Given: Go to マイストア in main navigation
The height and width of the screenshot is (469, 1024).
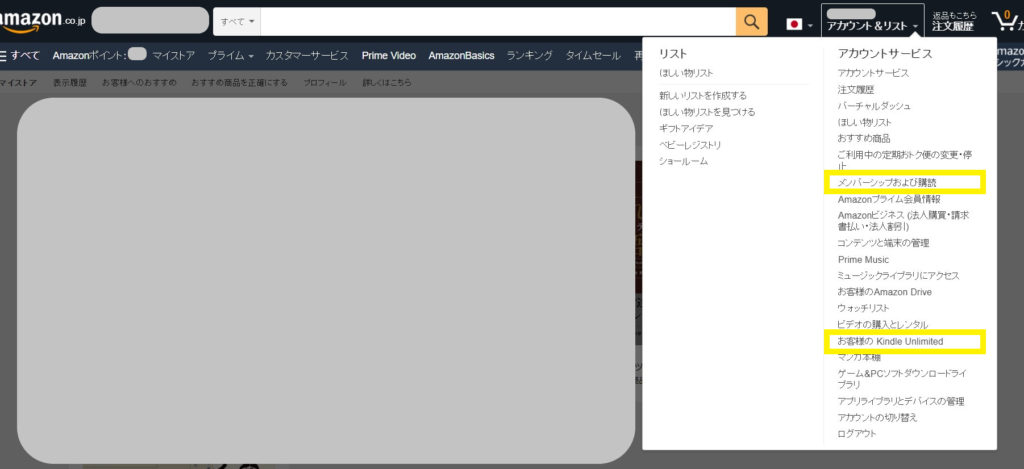Looking at the screenshot, I should (174, 56).
